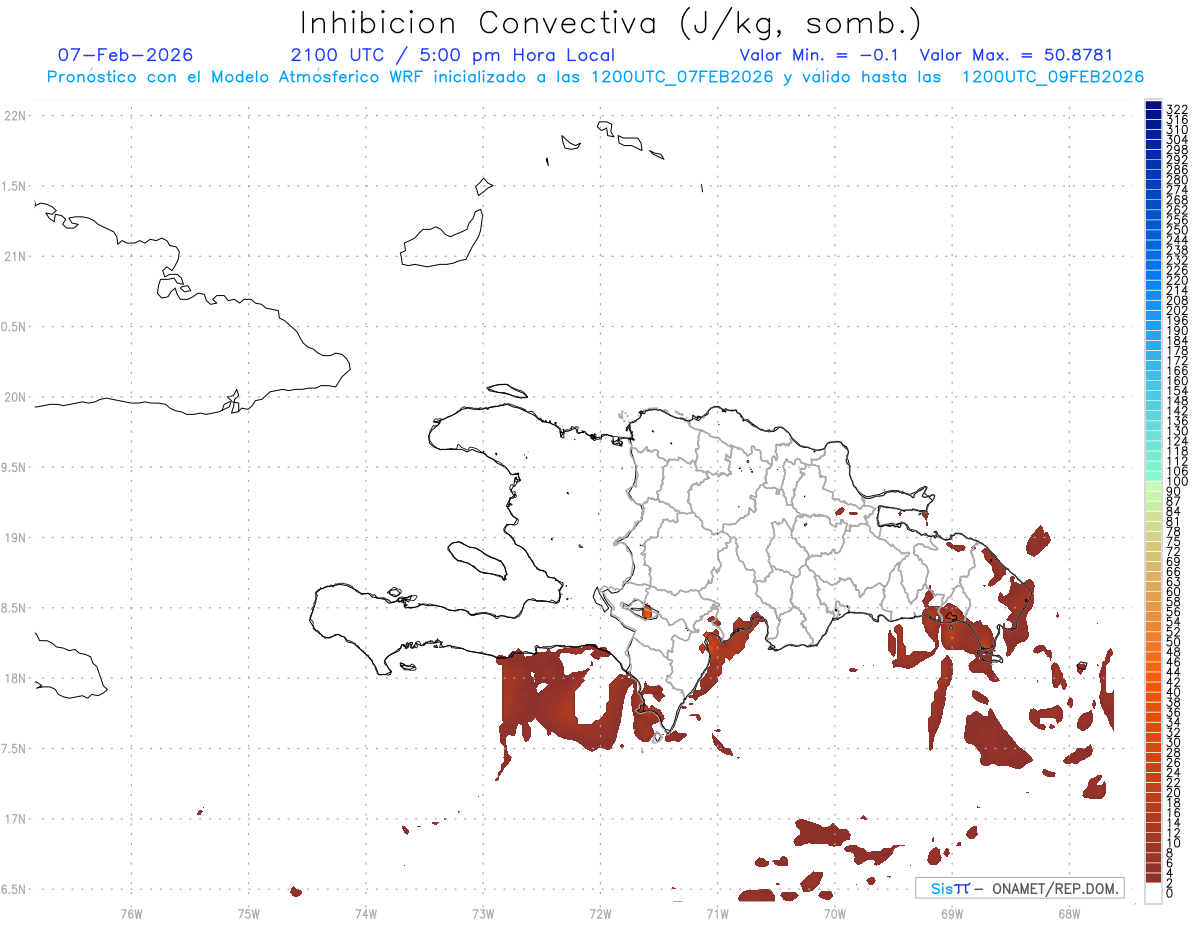Click the '71W' longitude label
This screenshot has height=927, width=1200.
[717, 912]
